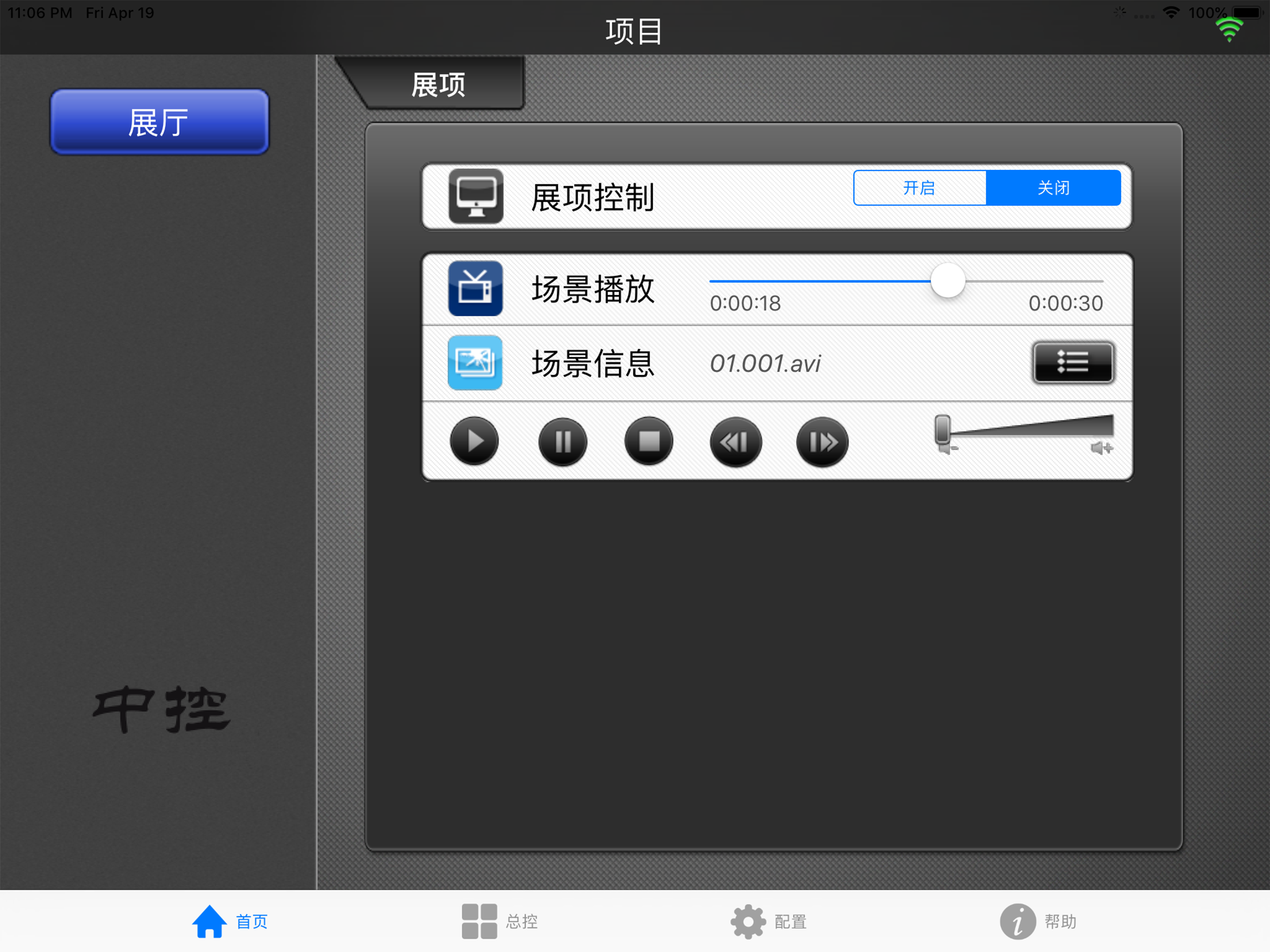Click the 场景信息 label
1270x952 pixels.
click(x=593, y=364)
